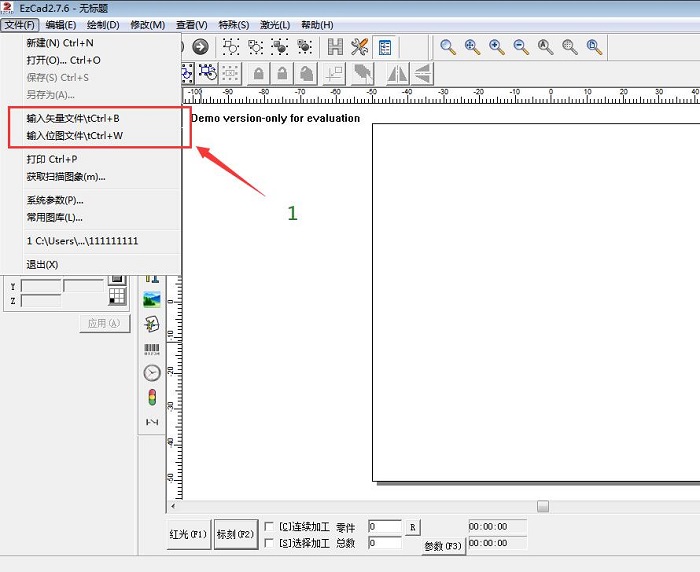
Task: Click the zoom in magnifier icon
Action: pos(497,47)
